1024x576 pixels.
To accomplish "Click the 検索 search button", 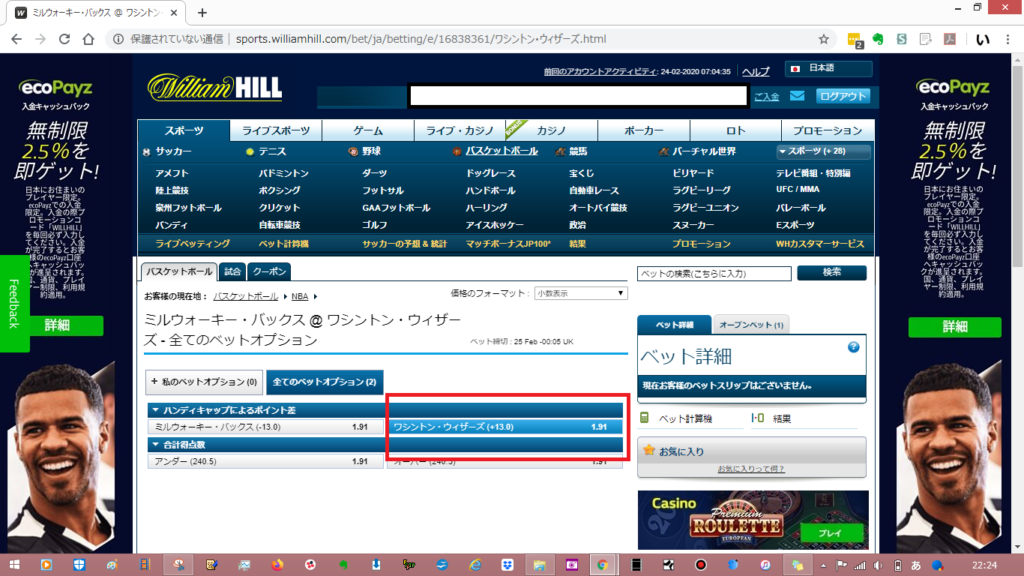I will [x=832, y=272].
